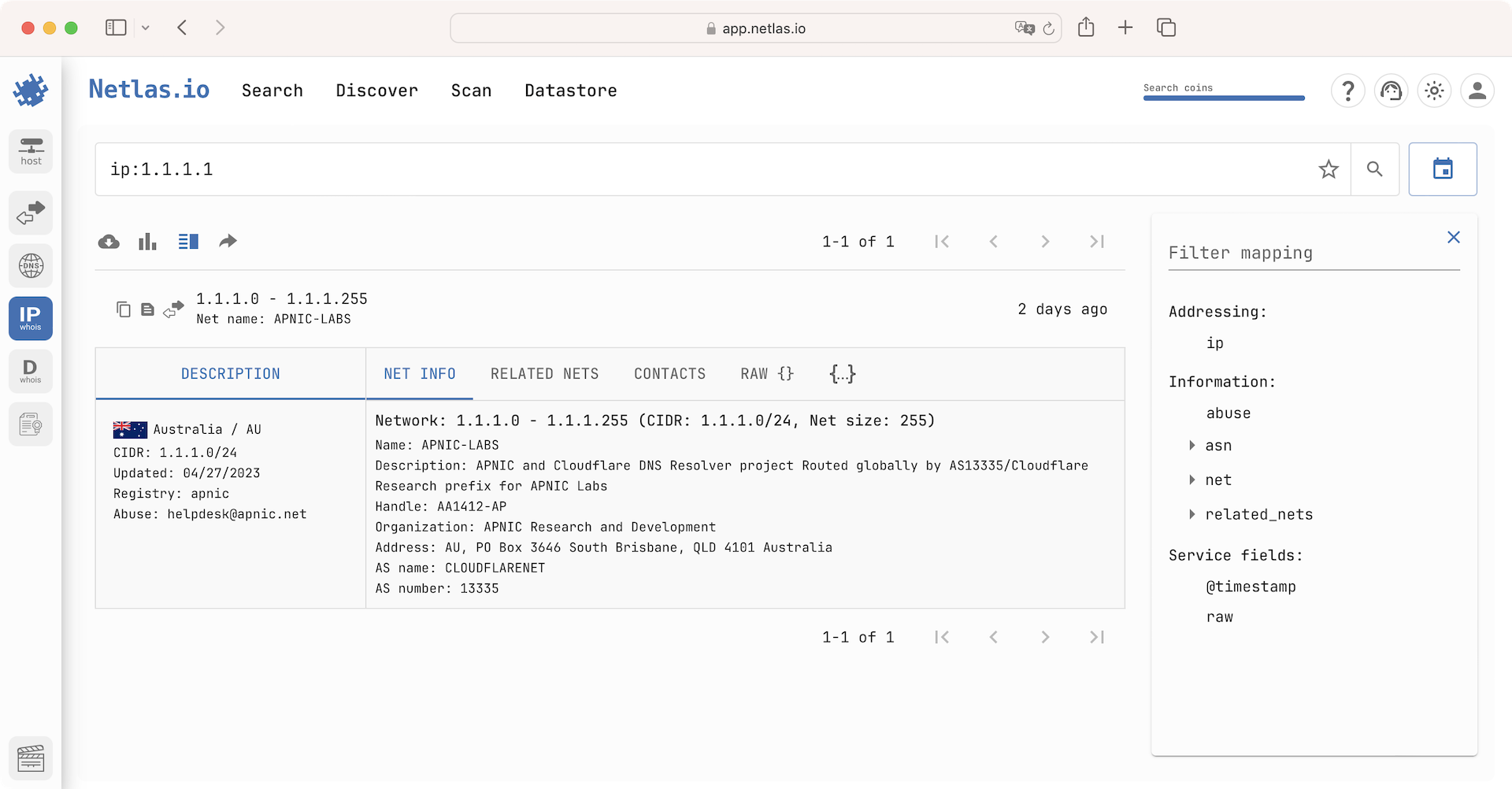
Task: Switch to the RELATED NETS tab
Action: point(544,373)
